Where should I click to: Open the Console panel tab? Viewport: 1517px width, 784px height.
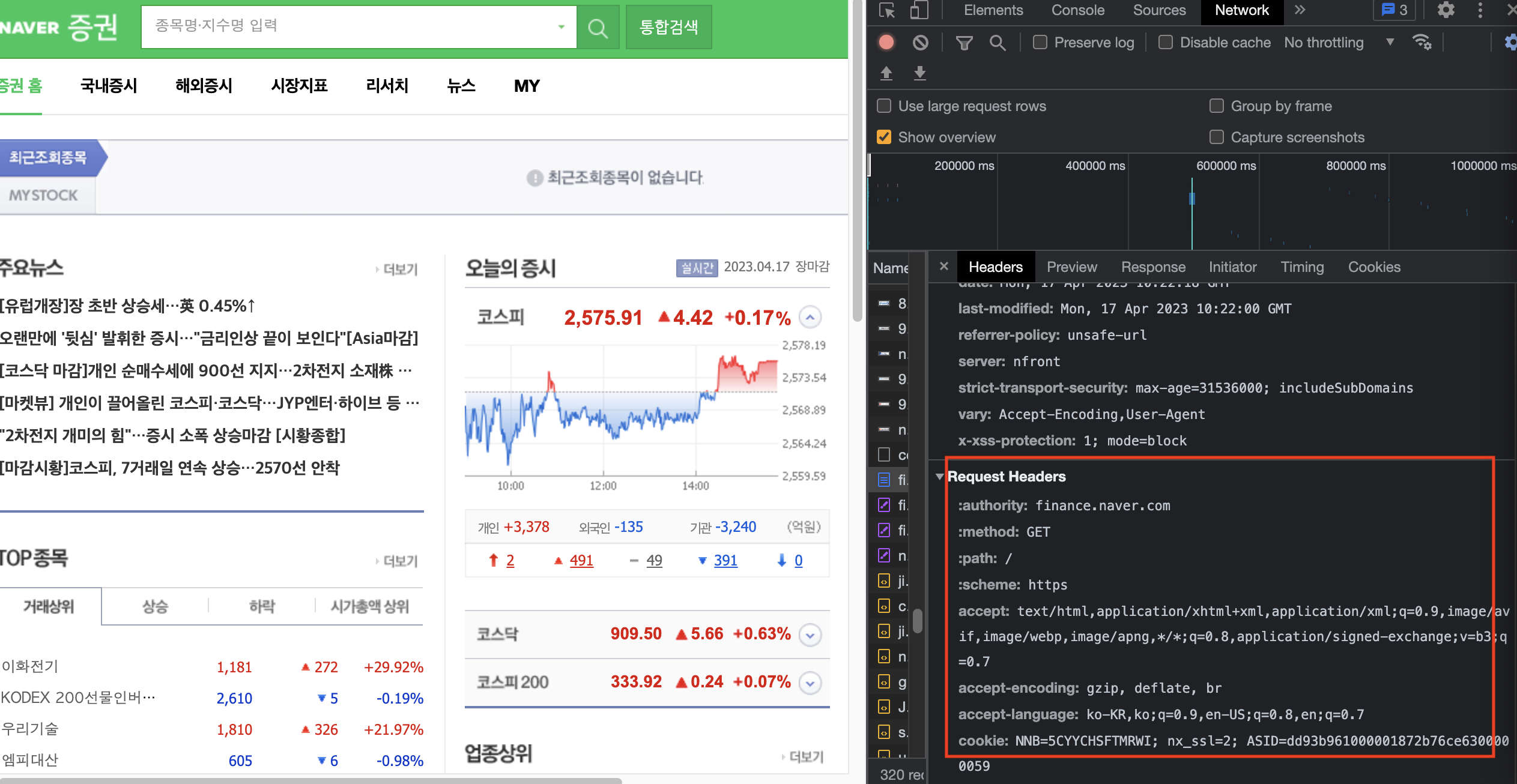coord(1077,10)
